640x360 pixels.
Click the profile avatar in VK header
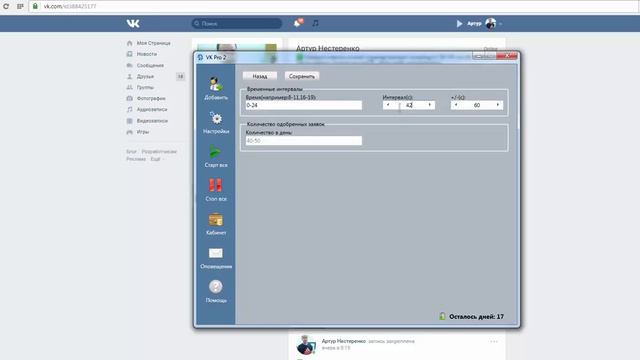tap(491, 24)
